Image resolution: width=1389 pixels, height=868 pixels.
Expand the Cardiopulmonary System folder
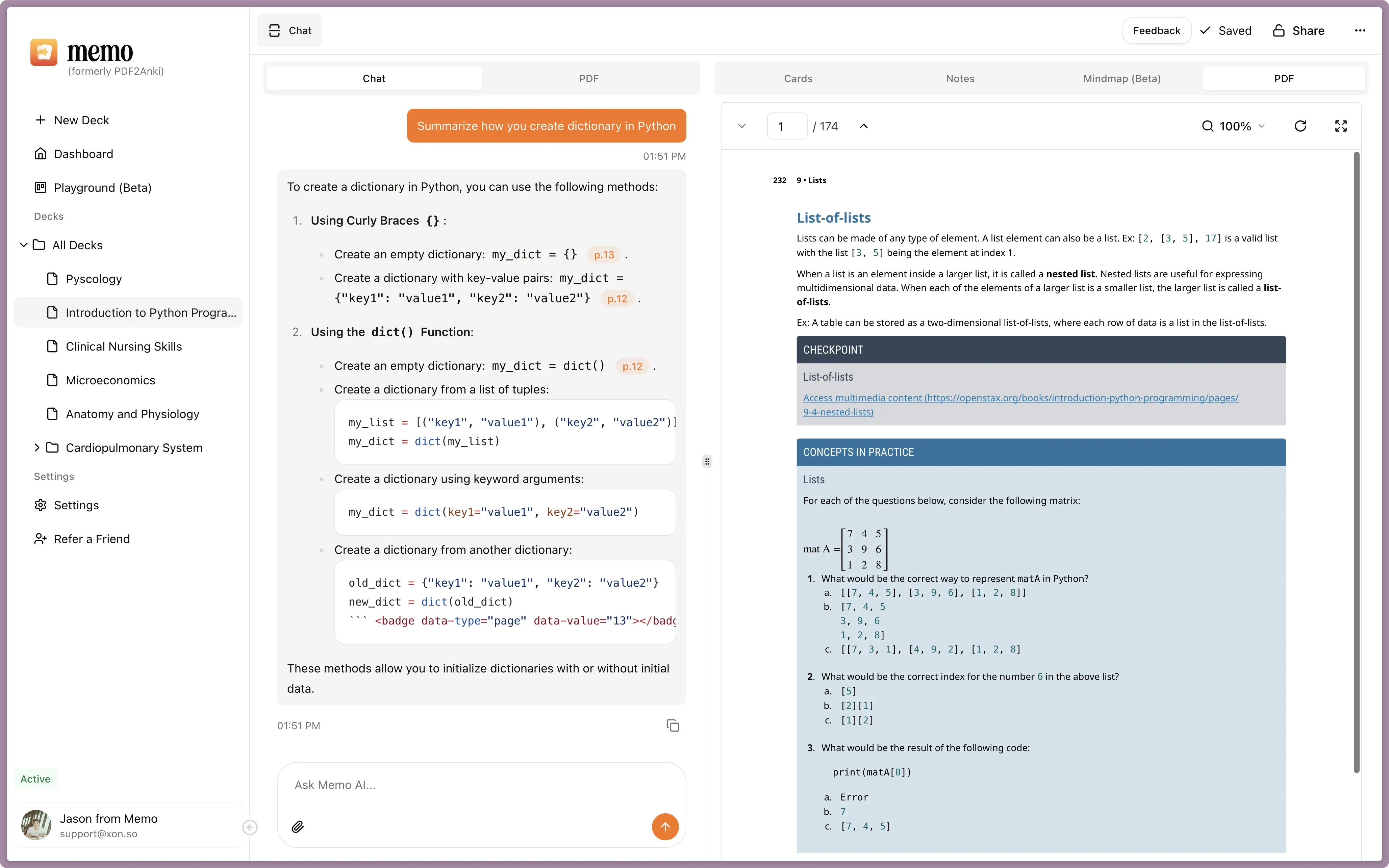click(x=37, y=448)
